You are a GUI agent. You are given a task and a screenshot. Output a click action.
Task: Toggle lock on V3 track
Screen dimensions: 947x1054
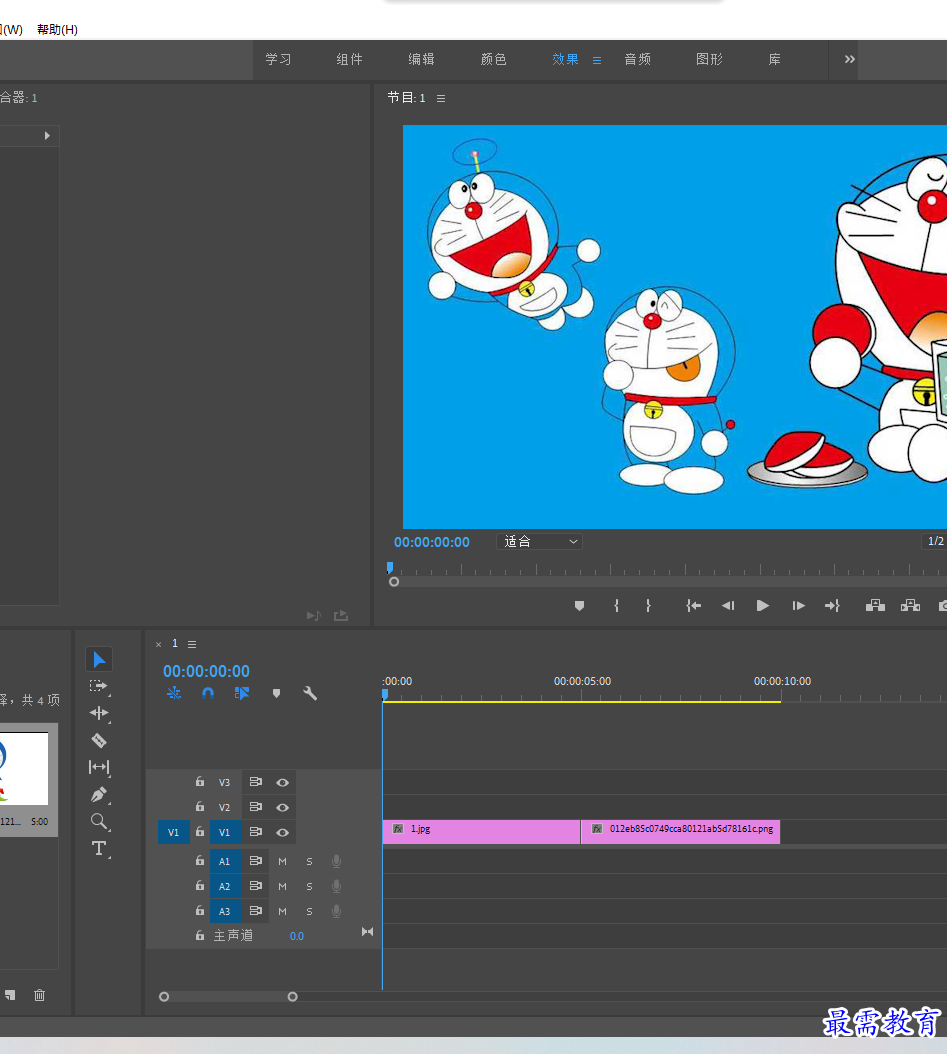pos(200,782)
